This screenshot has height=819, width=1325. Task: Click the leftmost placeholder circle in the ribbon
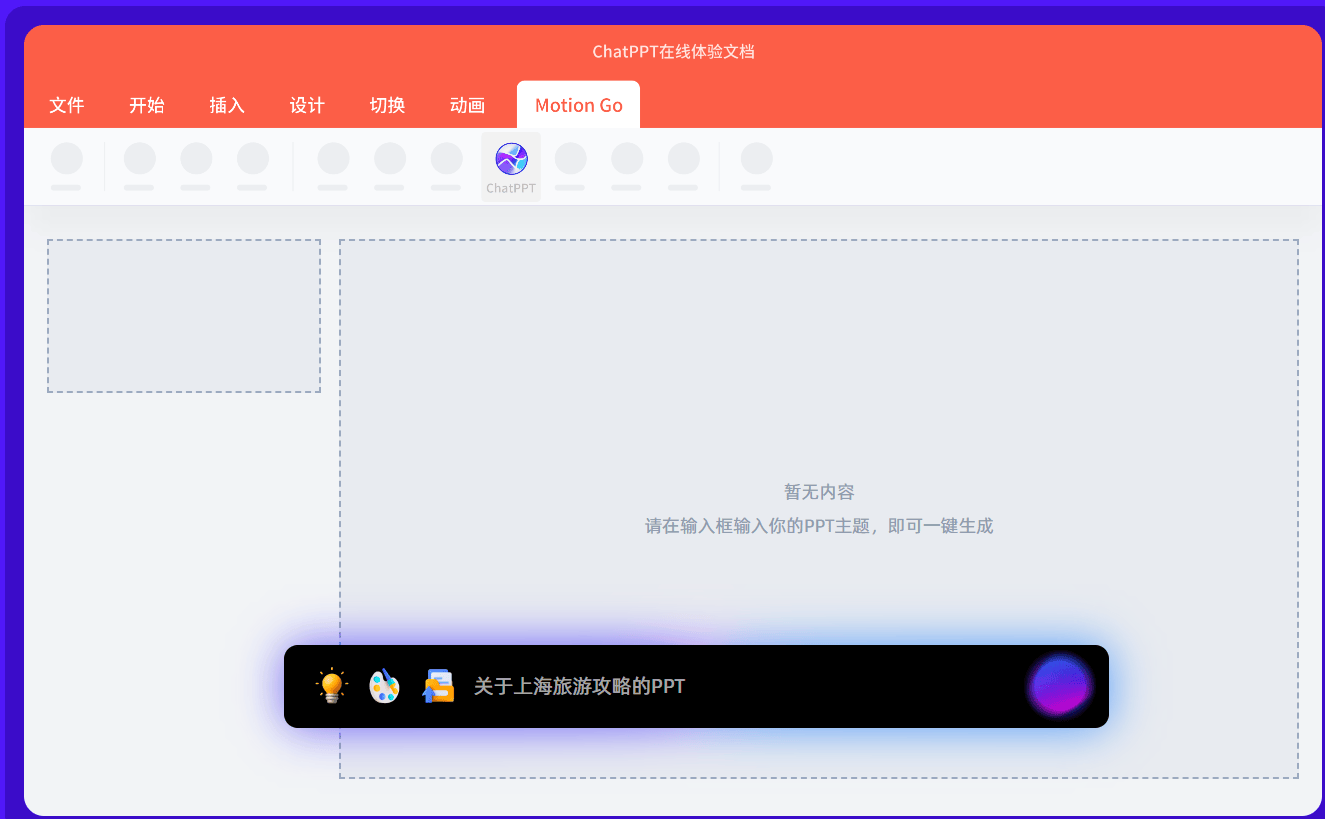point(67,159)
